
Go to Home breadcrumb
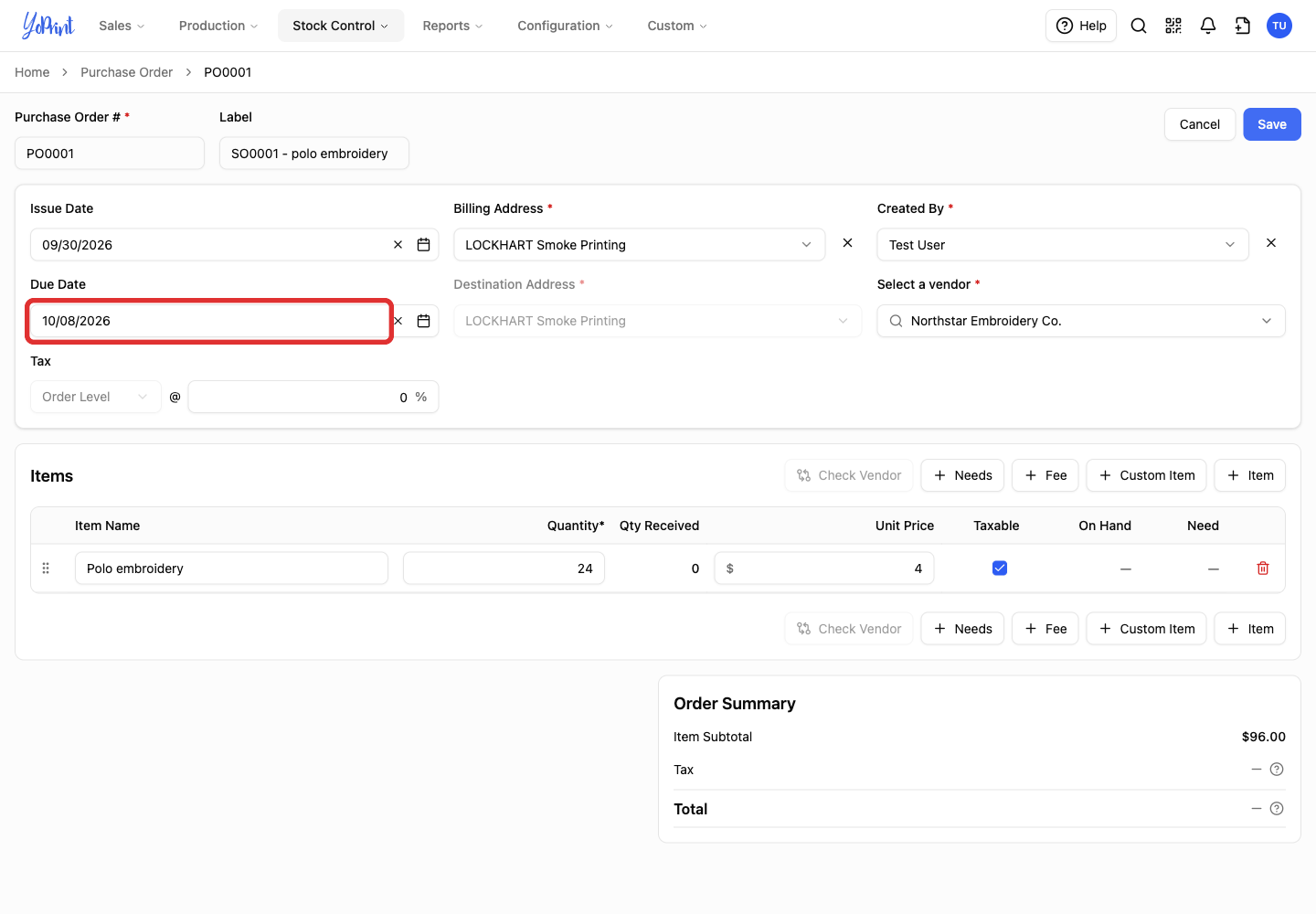pyautogui.click(x=32, y=72)
